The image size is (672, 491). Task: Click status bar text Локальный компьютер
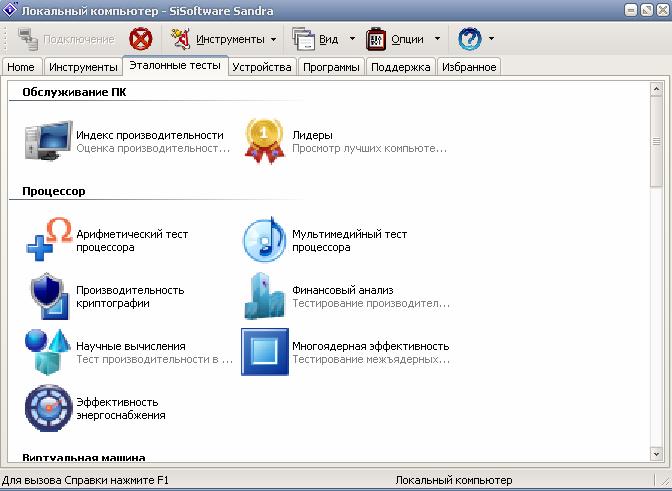453,480
